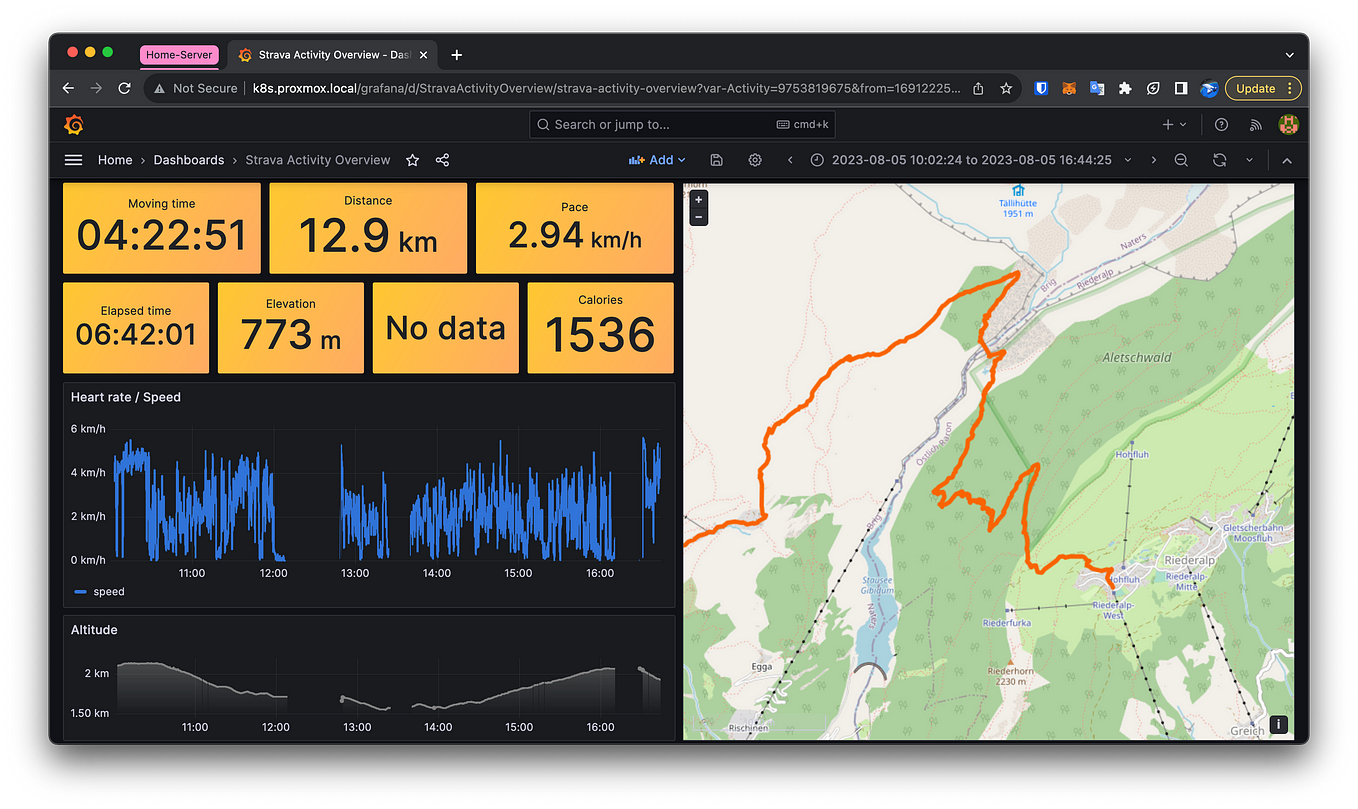Image resolution: width=1358 pixels, height=809 pixels.
Task: Open the Heart rate / Speed panel title
Action: pyautogui.click(x=126, y=397)
